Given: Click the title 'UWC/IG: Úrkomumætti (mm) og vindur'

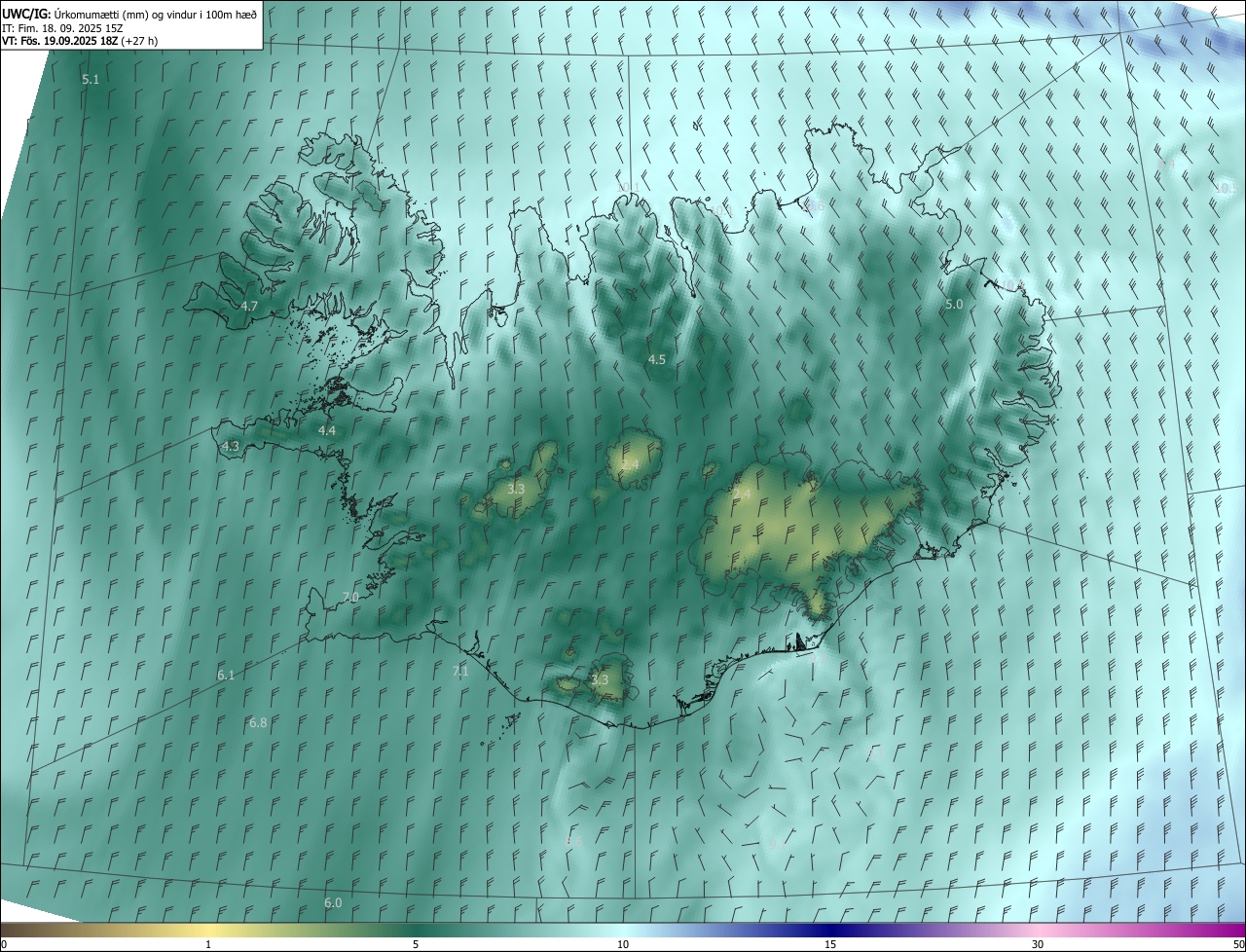Looking at the screenshot, I should (x=129, y=13).
